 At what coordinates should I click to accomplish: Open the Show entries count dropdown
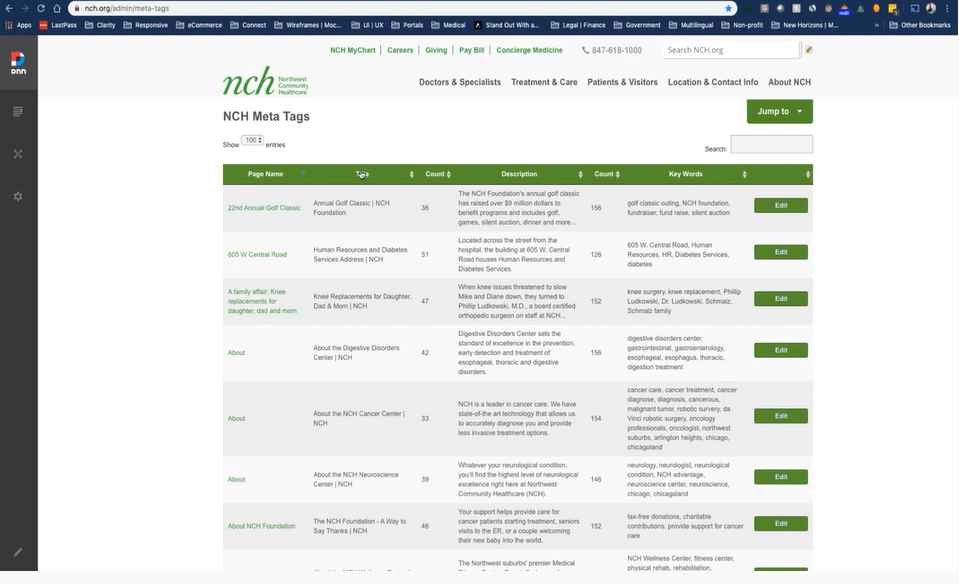[x=252, y=141]
